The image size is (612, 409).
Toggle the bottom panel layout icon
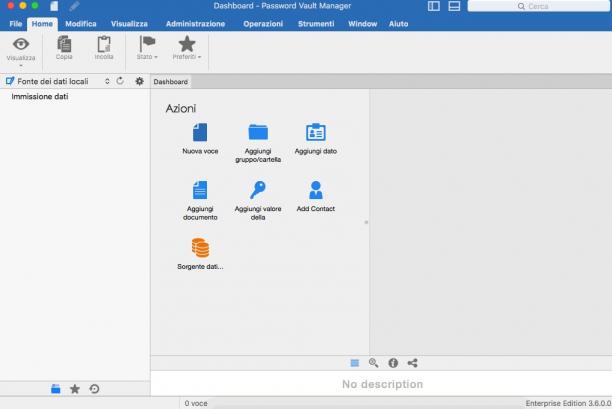click(454, 6)
